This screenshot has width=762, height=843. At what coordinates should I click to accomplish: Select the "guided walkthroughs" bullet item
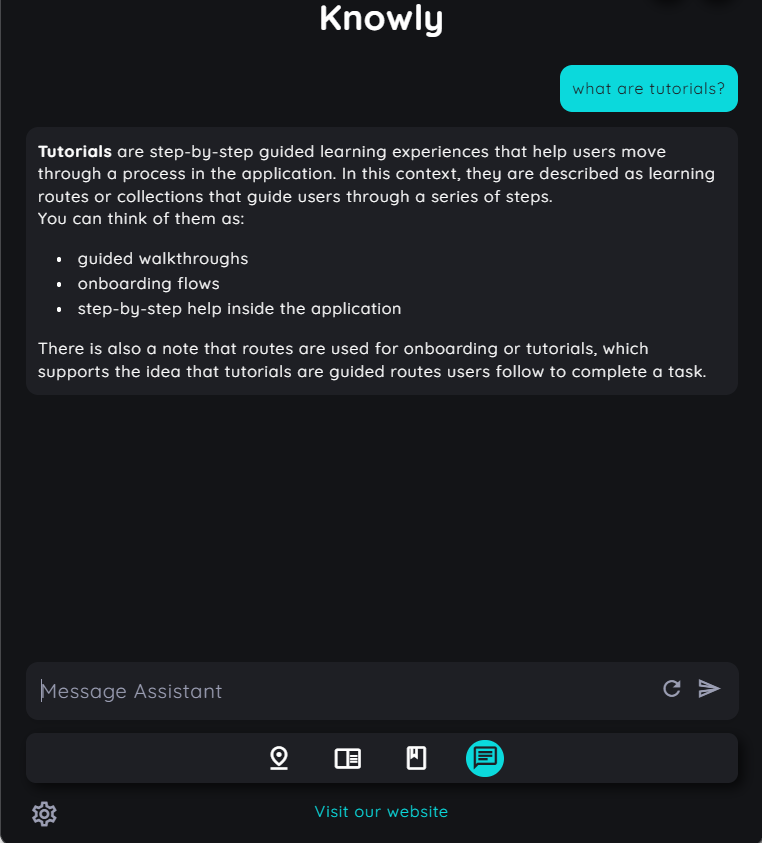click(163, 259)
